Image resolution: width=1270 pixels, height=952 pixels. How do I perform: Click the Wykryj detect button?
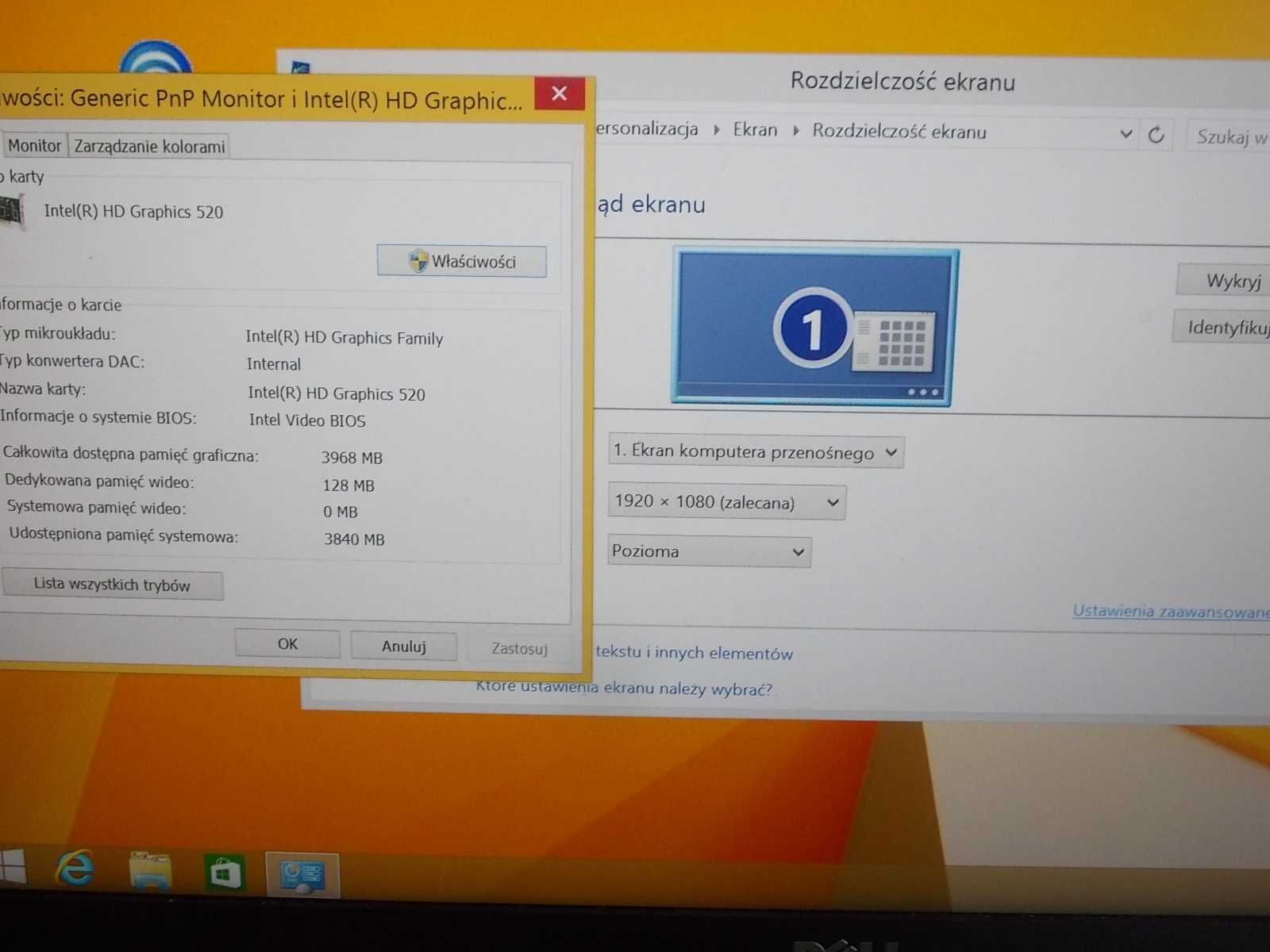(x=1224, y=280)
